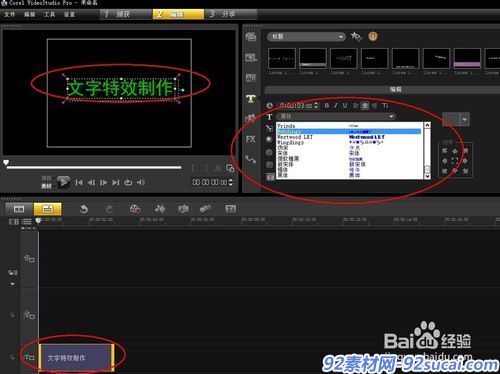
Task: Adjust the title duration 0:00:03:00 spinner
Action: pyautogui.click(x=316, y=106)
